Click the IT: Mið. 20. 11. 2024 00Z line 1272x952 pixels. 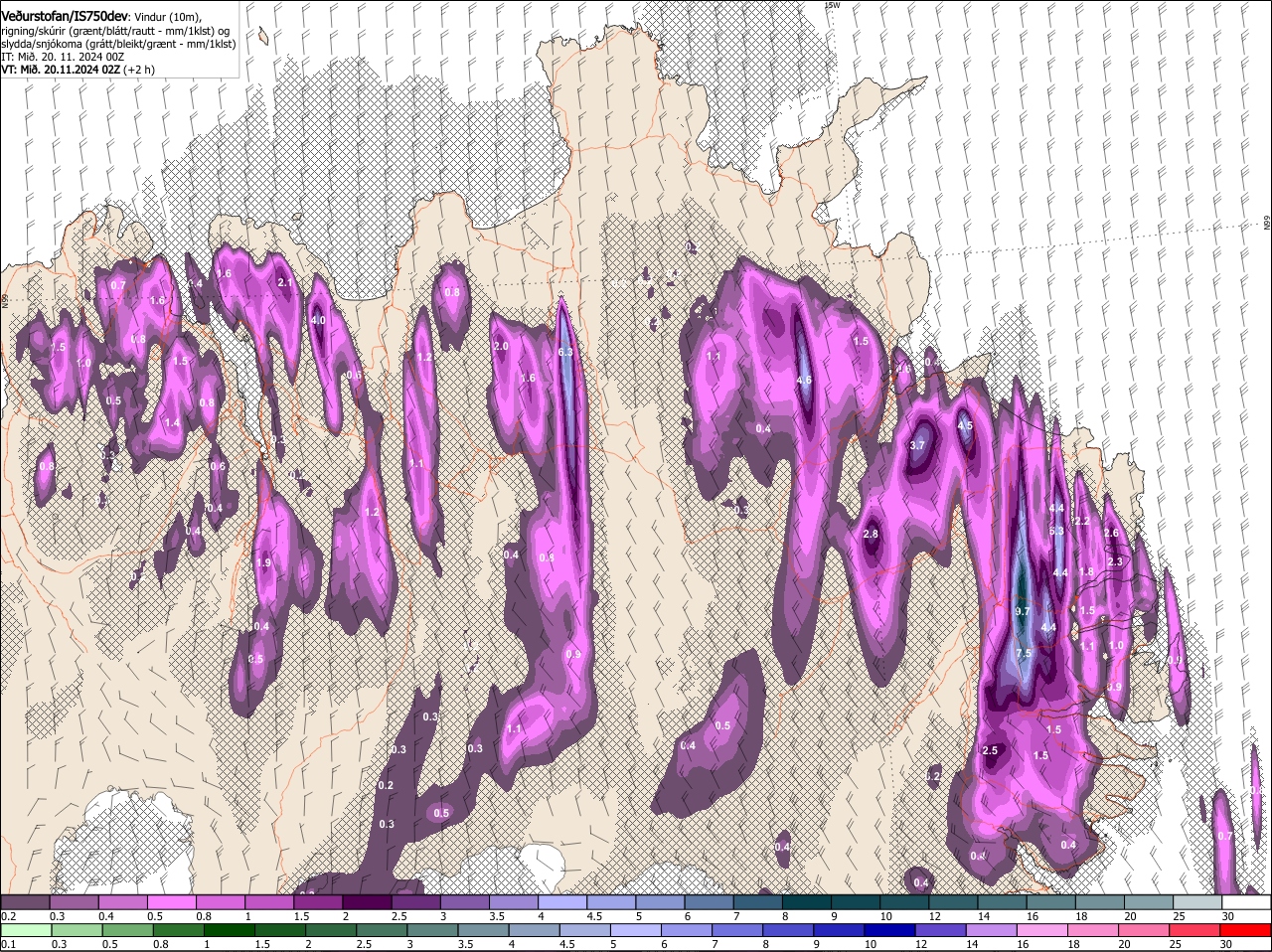coord(63,57)
